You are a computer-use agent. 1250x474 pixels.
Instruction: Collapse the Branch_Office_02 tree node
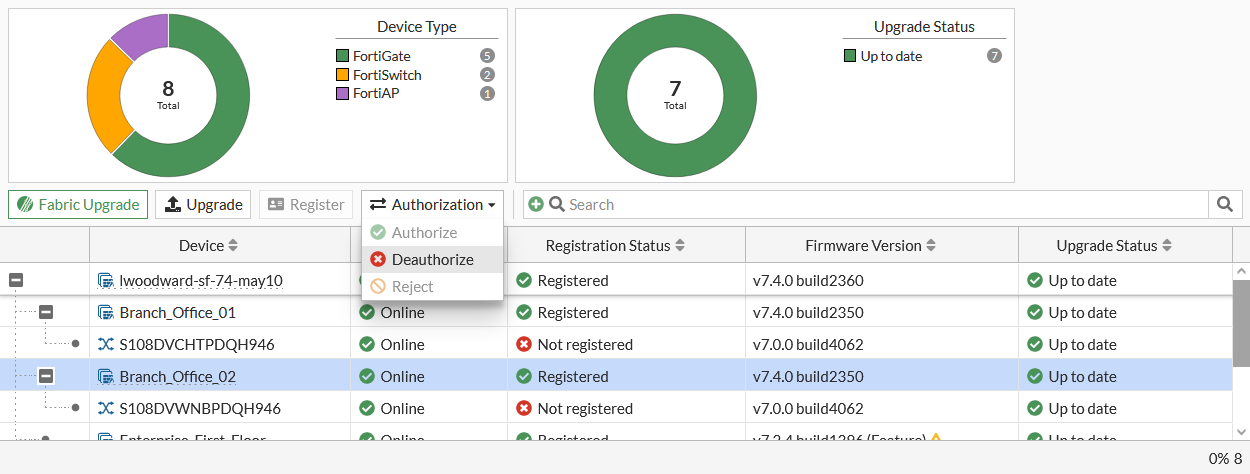pos(46,376)
